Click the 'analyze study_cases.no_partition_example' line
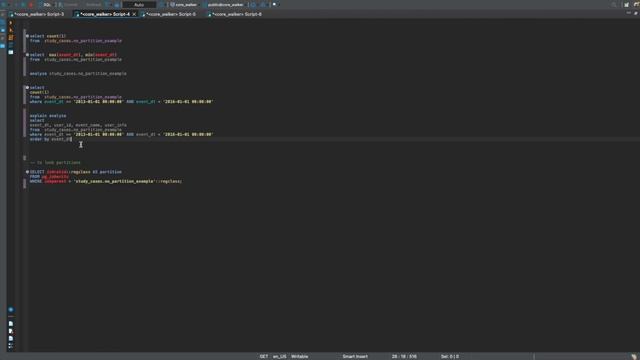 78,73
